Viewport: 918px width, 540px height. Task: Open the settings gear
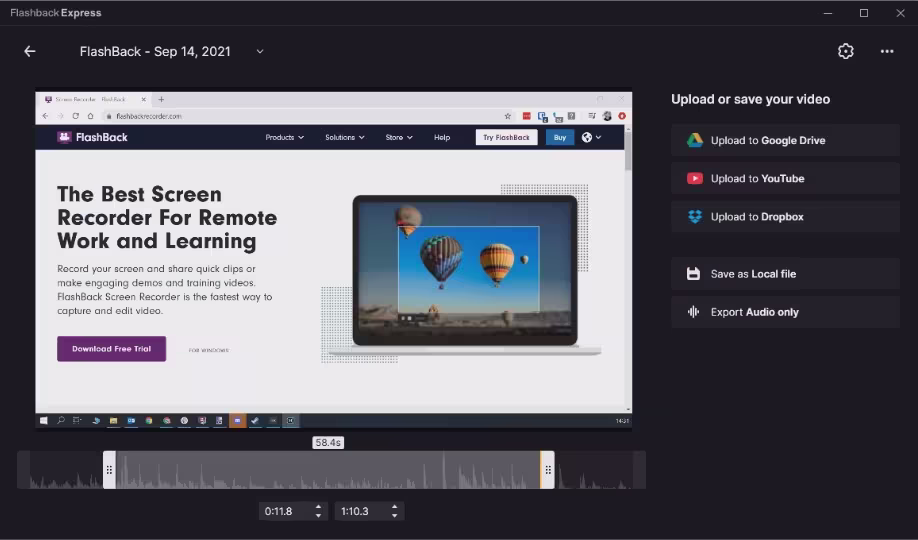(x=845, y=52)
